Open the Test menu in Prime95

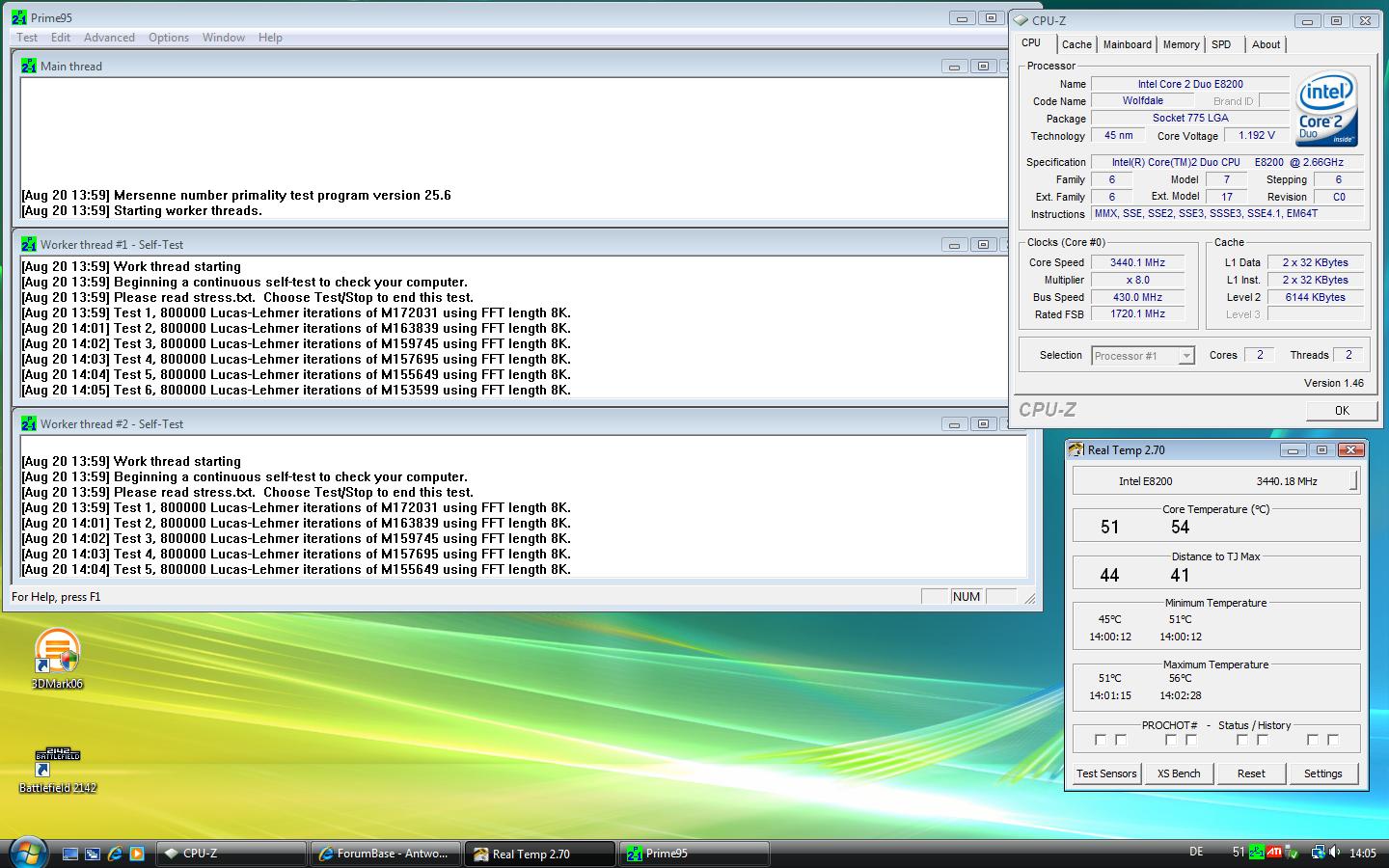[27, 38]
